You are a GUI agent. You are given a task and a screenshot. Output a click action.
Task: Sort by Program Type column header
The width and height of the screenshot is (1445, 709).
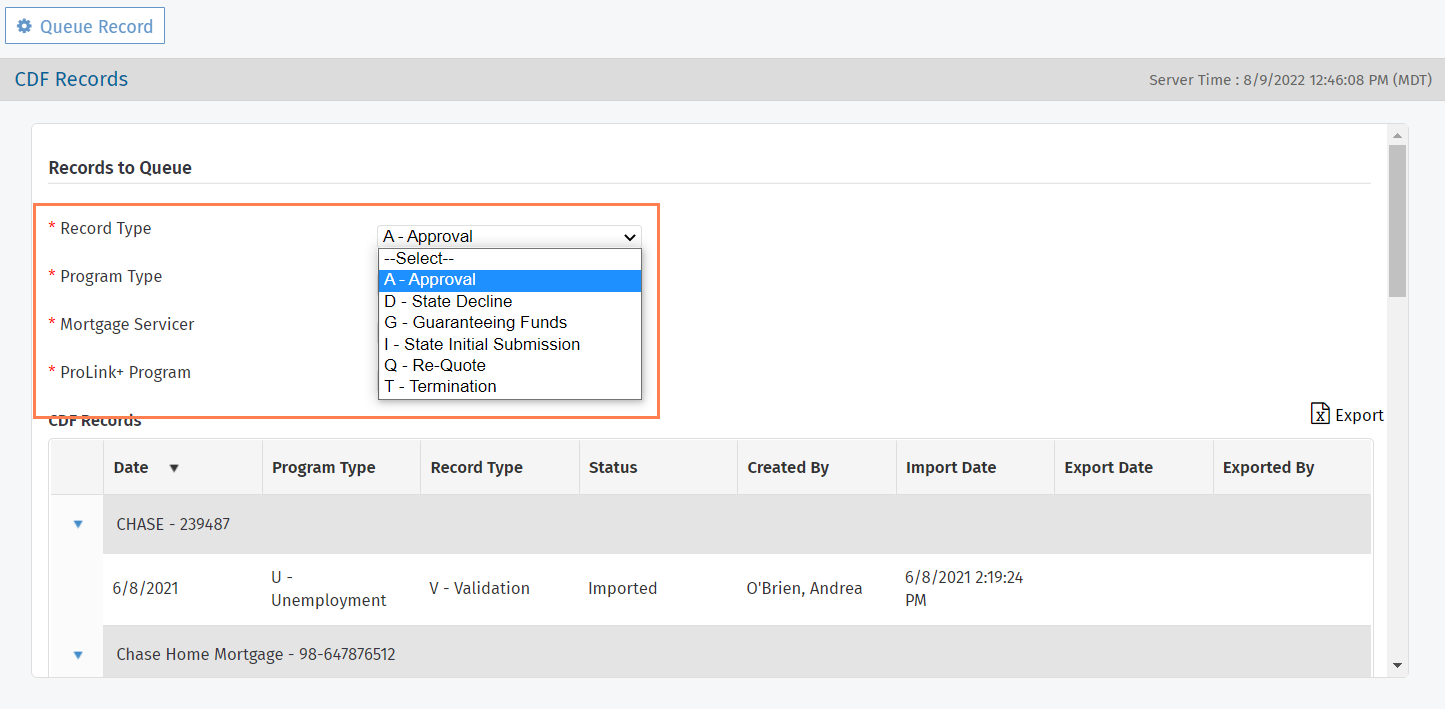(324, 468)
